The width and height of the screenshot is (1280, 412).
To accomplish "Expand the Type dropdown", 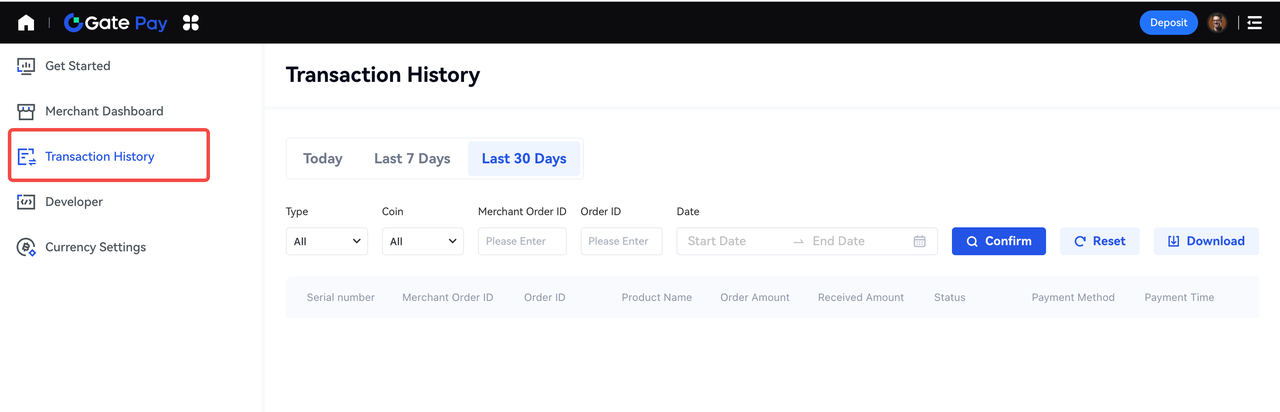I will 326,241.
